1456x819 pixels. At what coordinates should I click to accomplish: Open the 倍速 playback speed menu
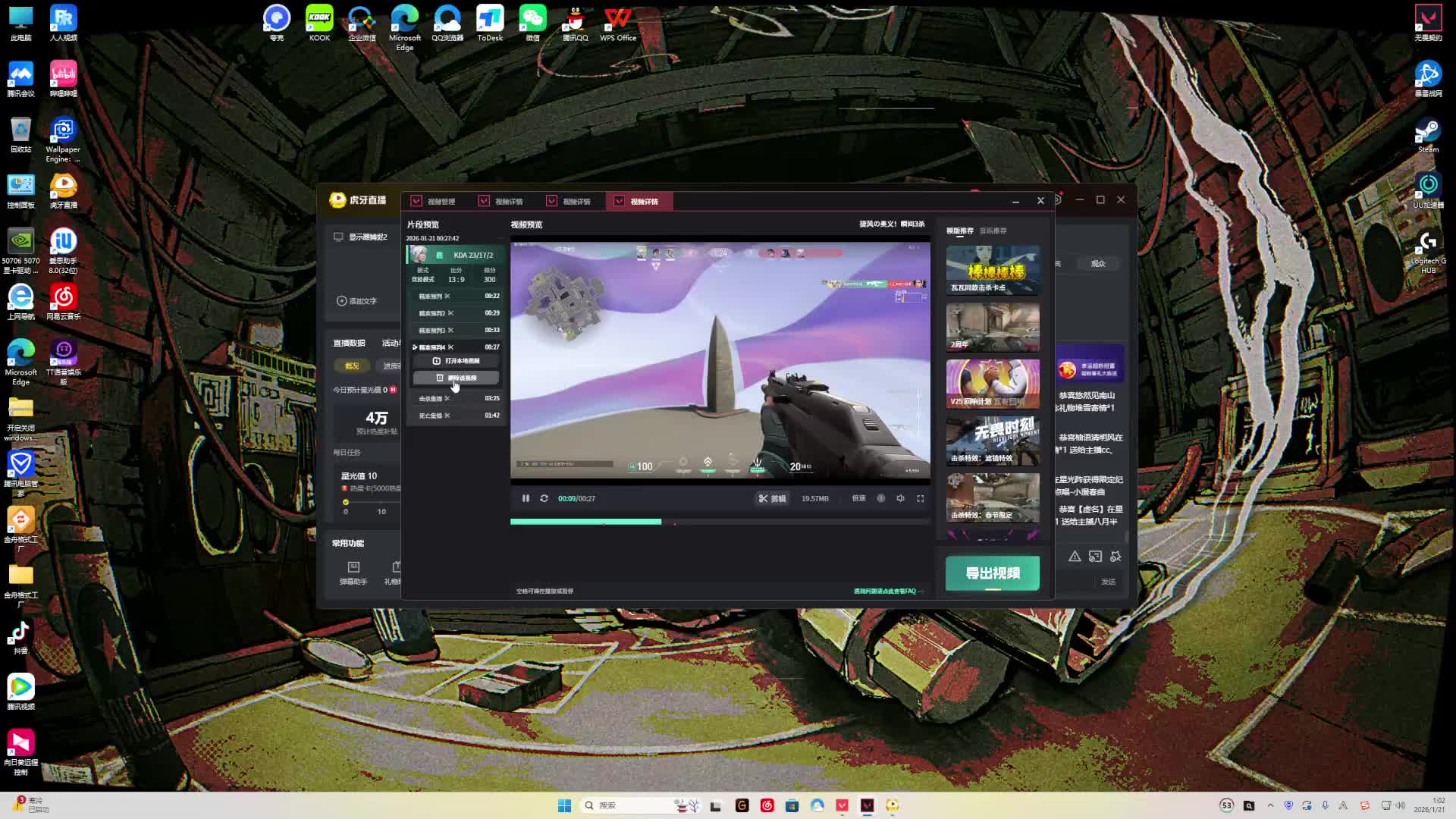(858, 498)
